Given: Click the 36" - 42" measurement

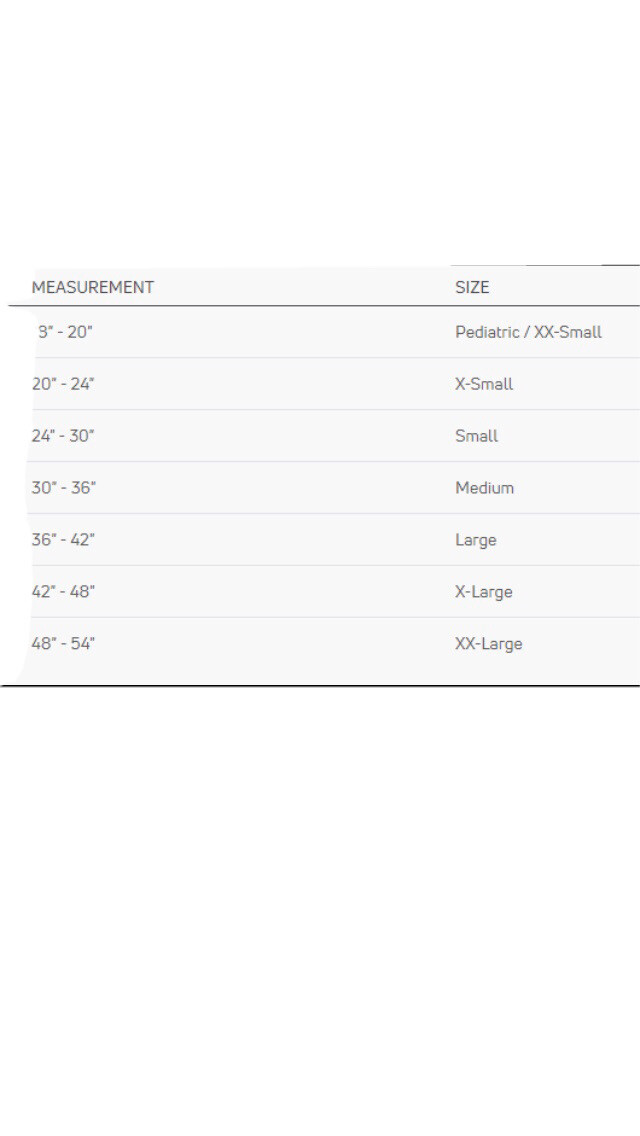Looking at the screenshot, I should tap(63, 540).
